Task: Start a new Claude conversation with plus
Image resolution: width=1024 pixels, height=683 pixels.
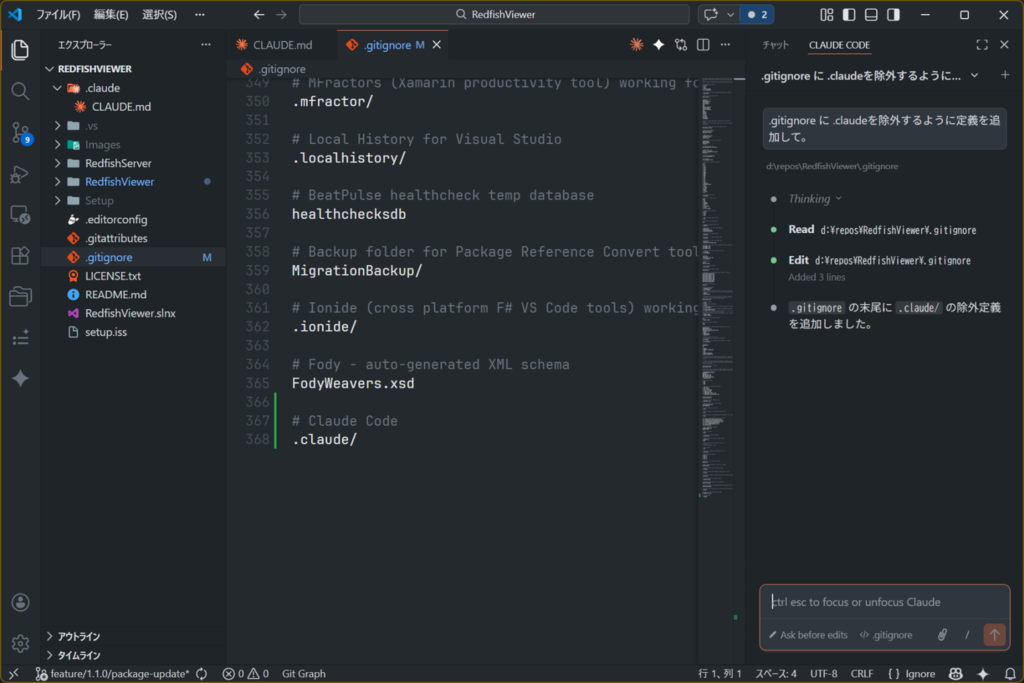Action: 1004,75
